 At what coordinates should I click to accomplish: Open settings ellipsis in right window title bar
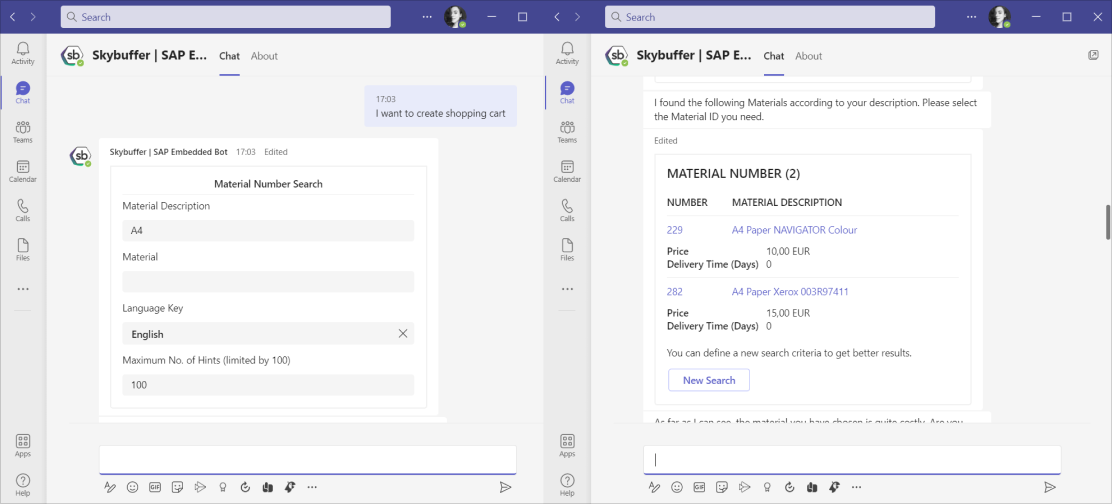coord(971,17)
